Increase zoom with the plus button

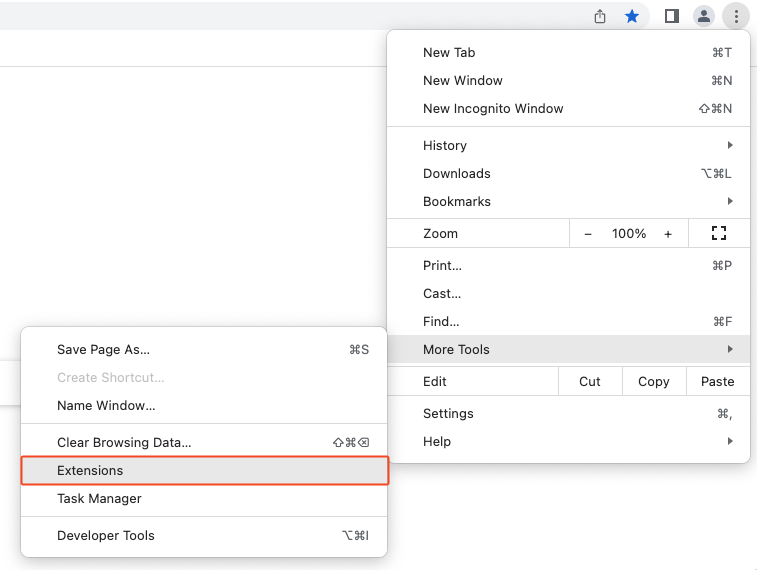click(668, 233)
